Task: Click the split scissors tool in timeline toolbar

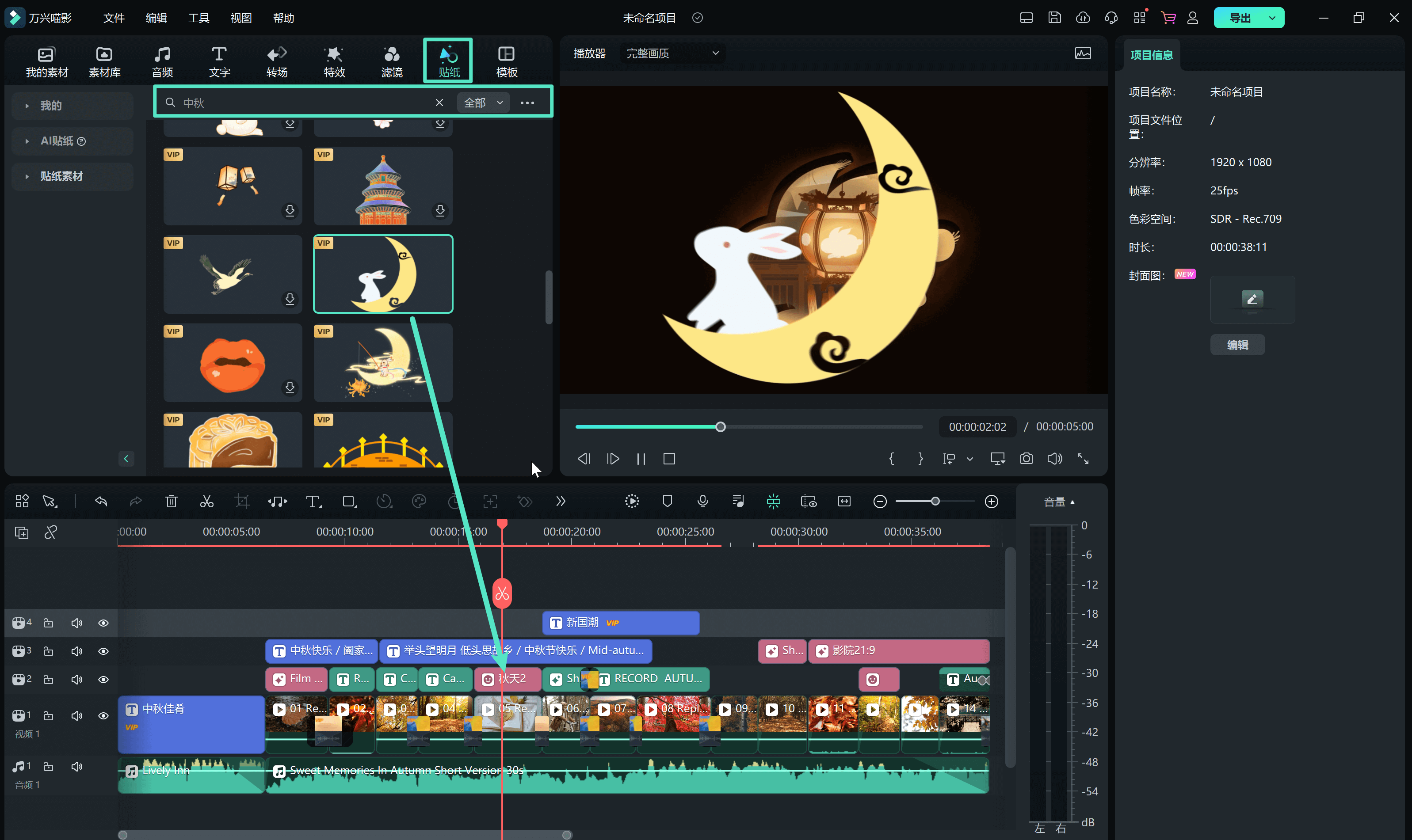Action: (206, 502)
